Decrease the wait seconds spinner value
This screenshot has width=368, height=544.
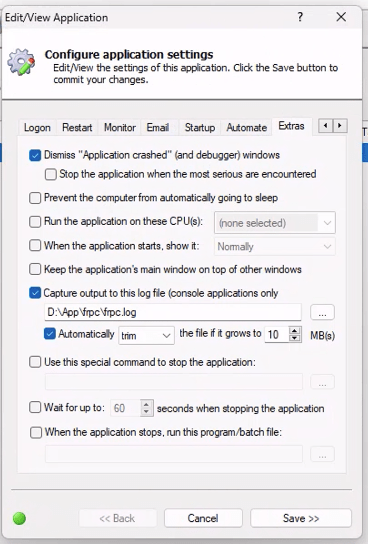click(146, 412)
